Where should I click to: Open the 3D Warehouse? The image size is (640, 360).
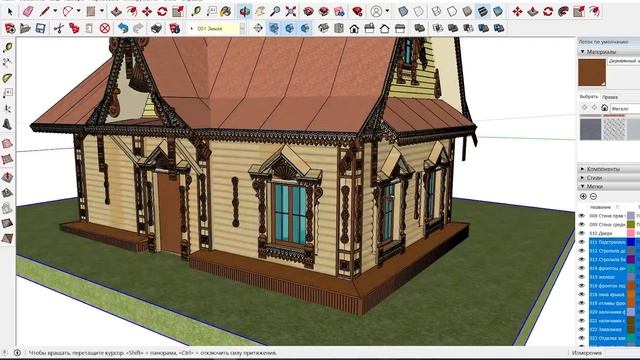pyautogui.click(x=309, y=11)
